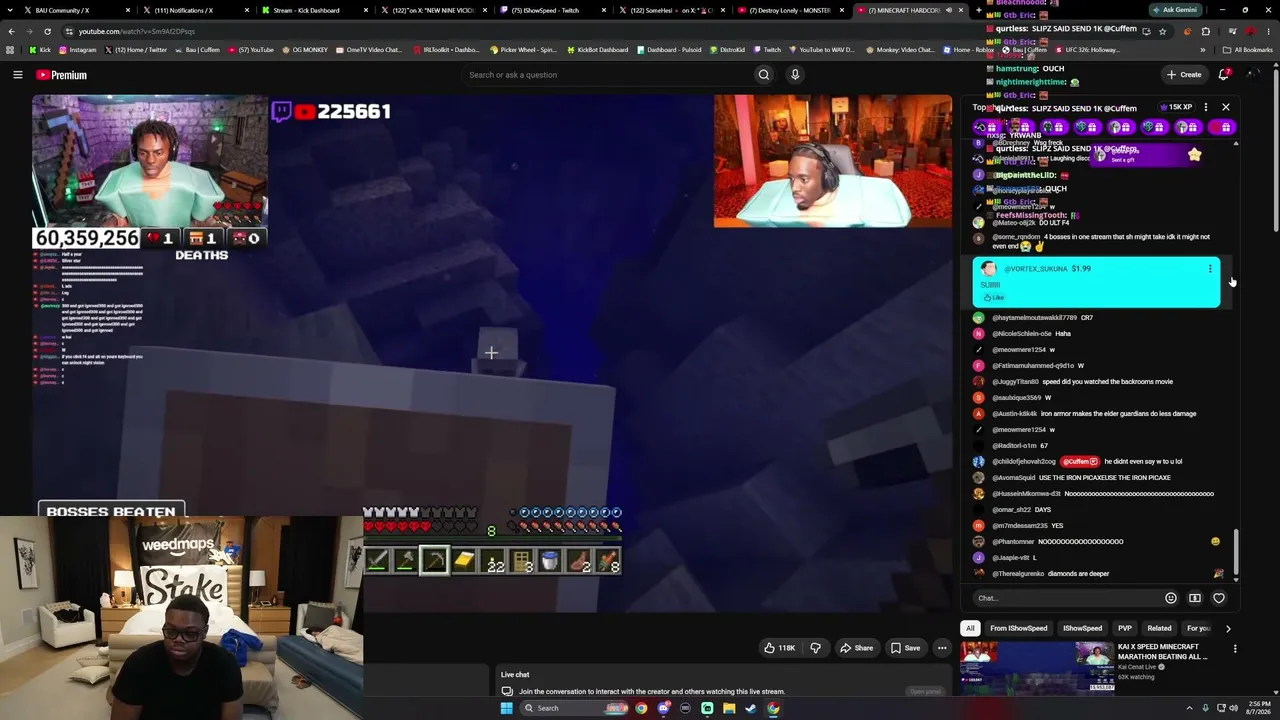The image size is (1280, 720).
Task: Open VORTEX_SUKUNA Super Chat options menu
Action: click(x=1210, y=269)
